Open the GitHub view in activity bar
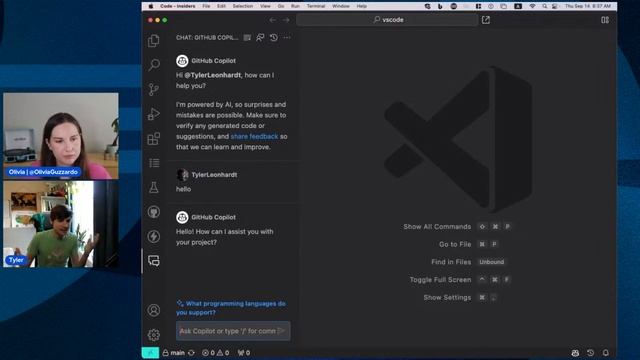This screenshot has width=640, height=360. [x=154, y=212]
